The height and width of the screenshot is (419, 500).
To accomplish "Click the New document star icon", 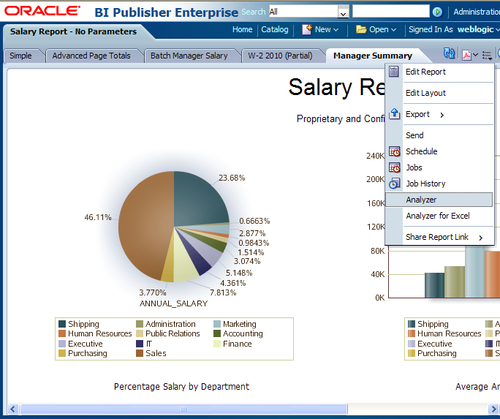I will (x=307, y=29).
